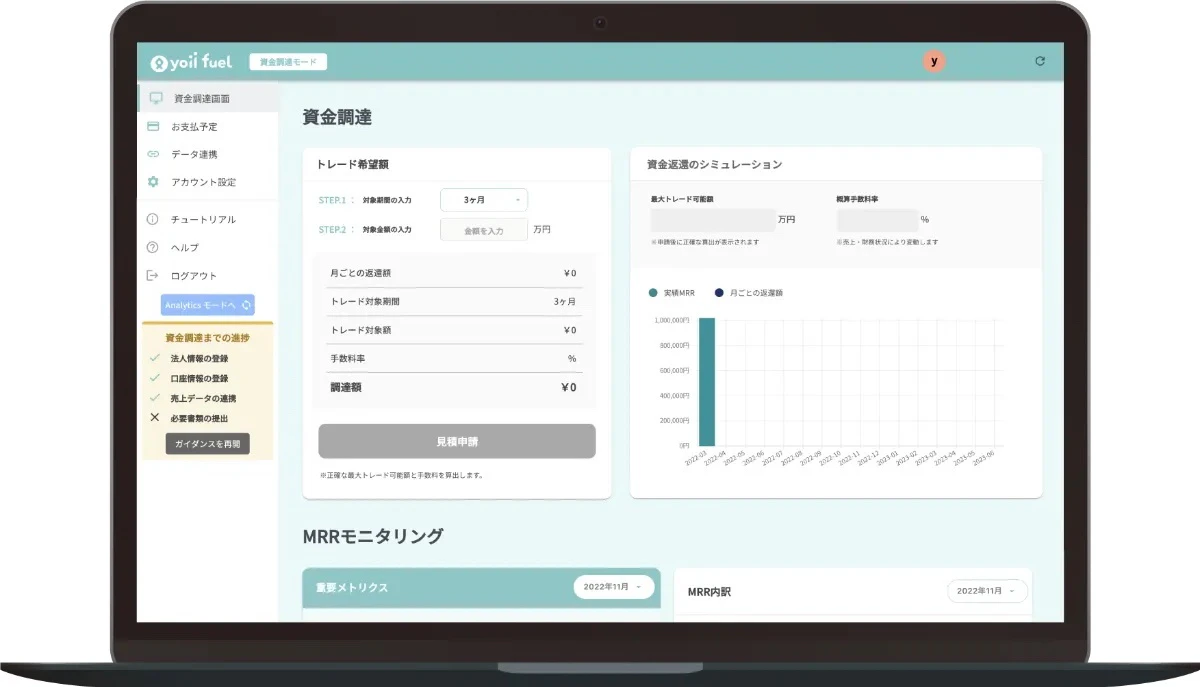Toggle the 実績MRR chart legend
Image resolution: width=1200 pixels, height=687 pixels.
673,292
